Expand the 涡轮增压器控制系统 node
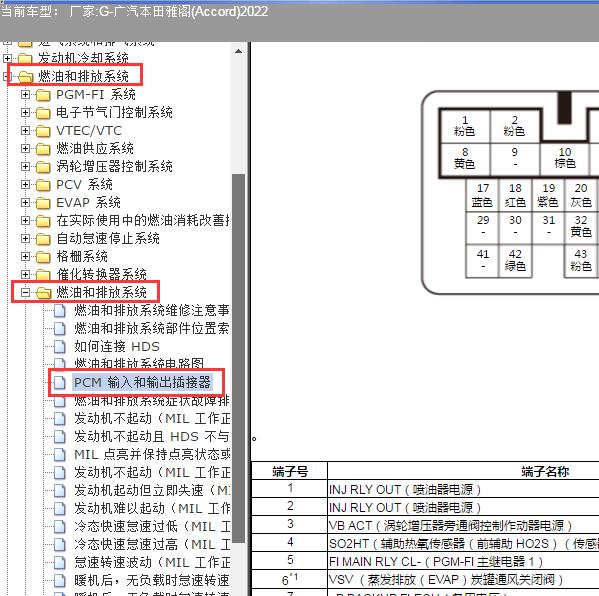 pos(25,167)
